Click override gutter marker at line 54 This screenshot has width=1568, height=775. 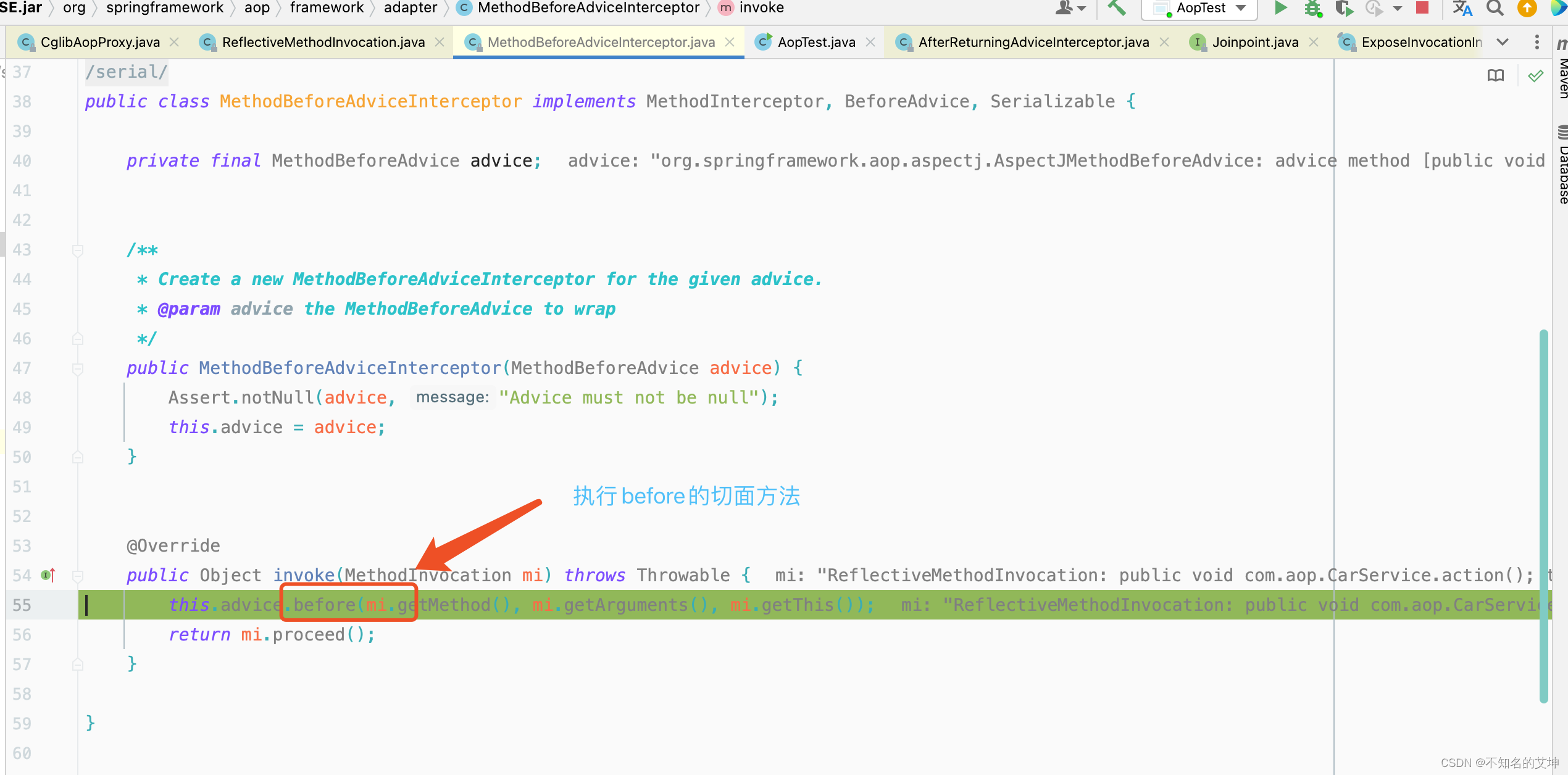tap(48, 575)
